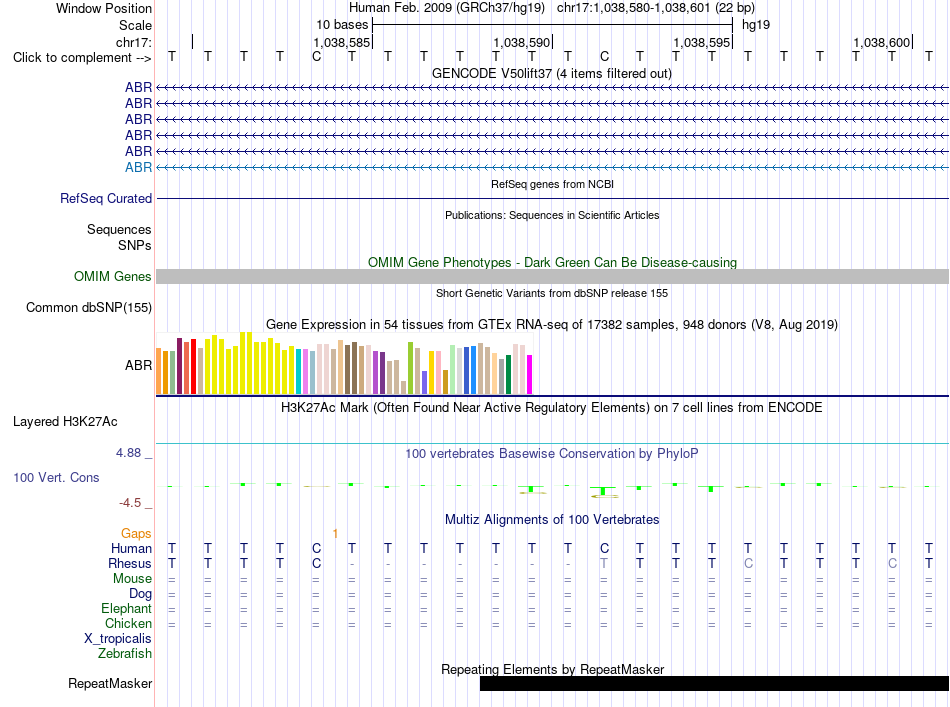Click the magenta GTEx tissue bar
This screenshot has width=950, height=707.
coord(530,374)
